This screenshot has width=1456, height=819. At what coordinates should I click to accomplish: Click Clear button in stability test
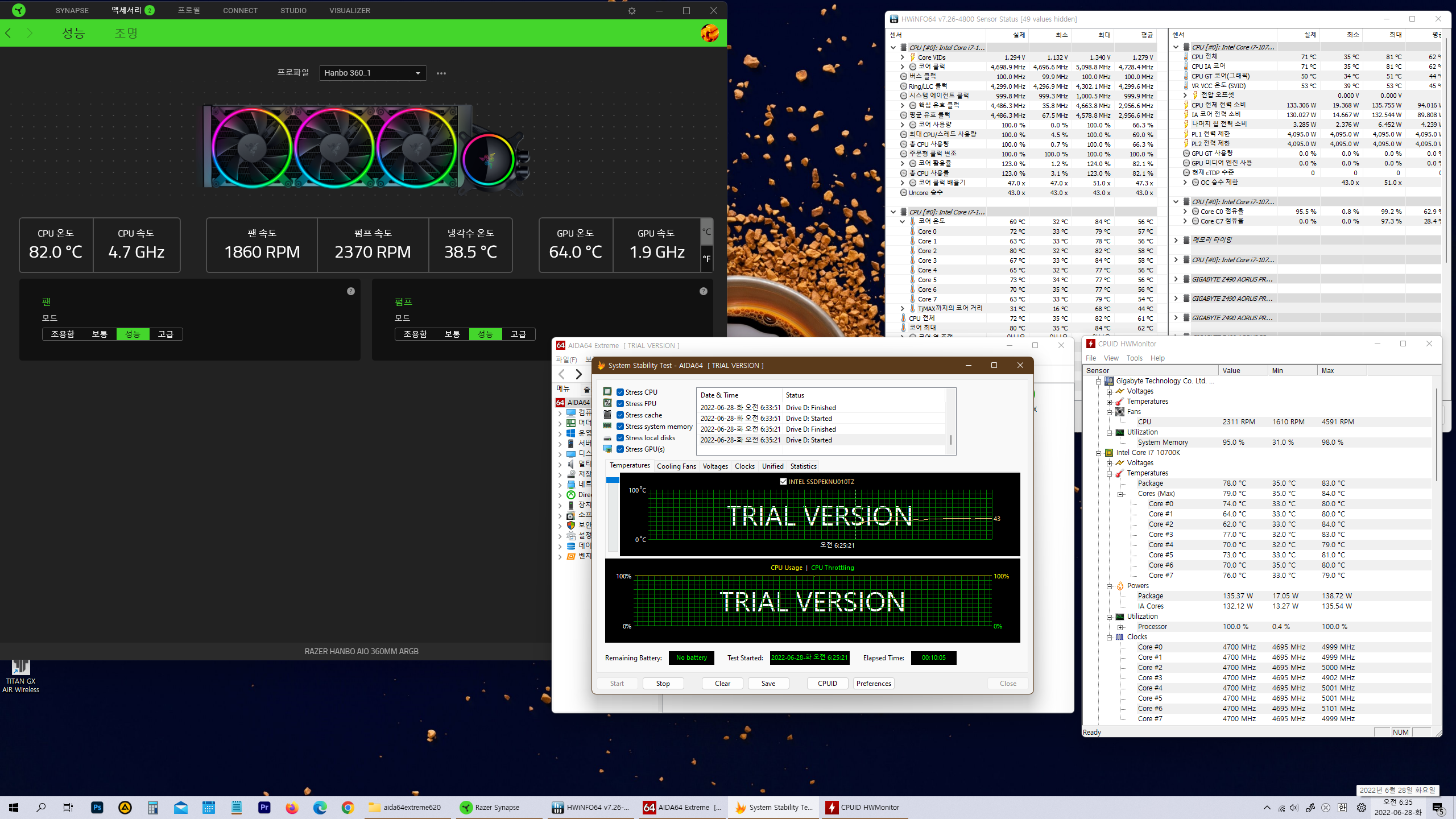pos(722,684)
